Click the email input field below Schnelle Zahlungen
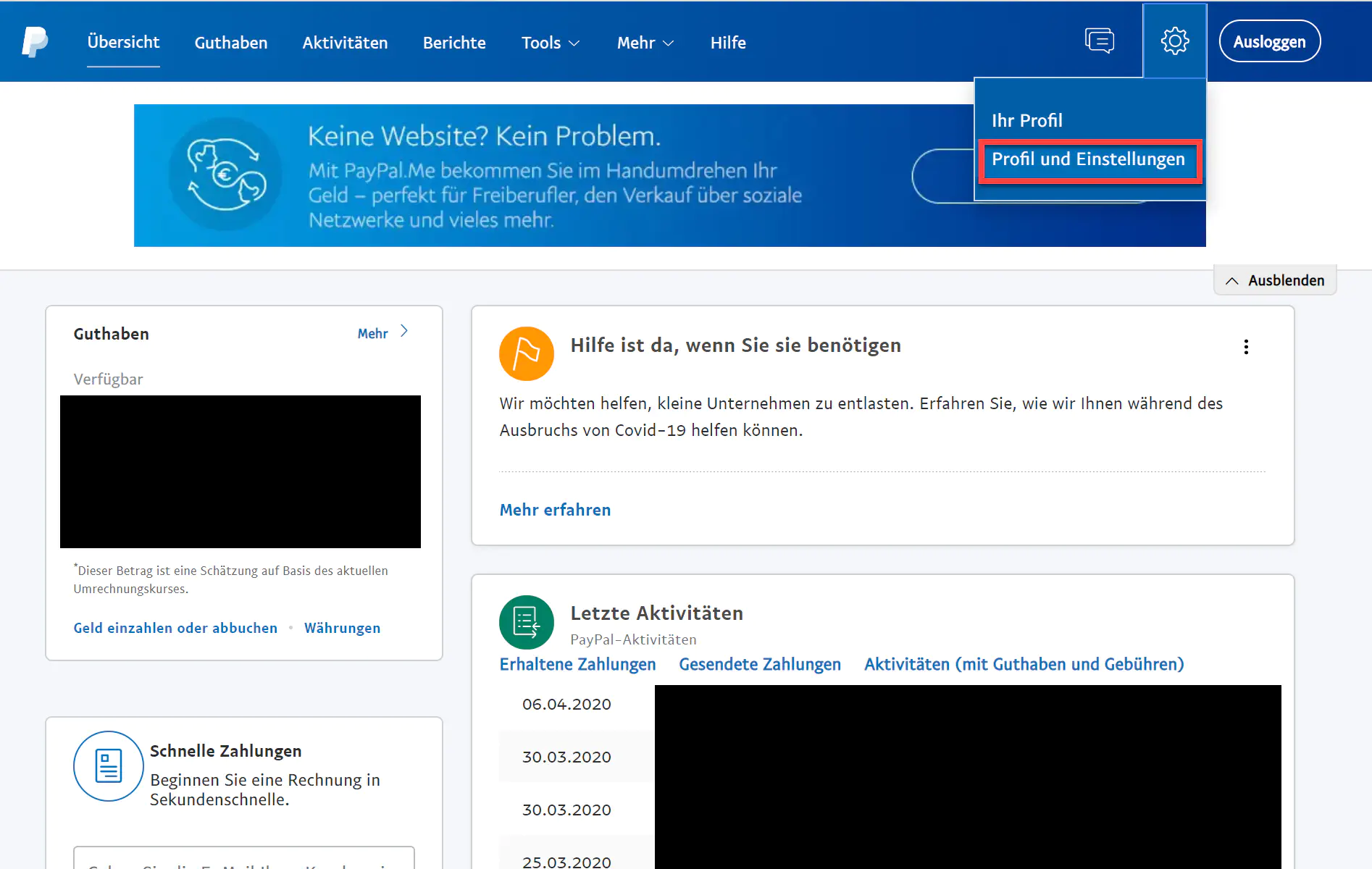 (x=243, y=860)
